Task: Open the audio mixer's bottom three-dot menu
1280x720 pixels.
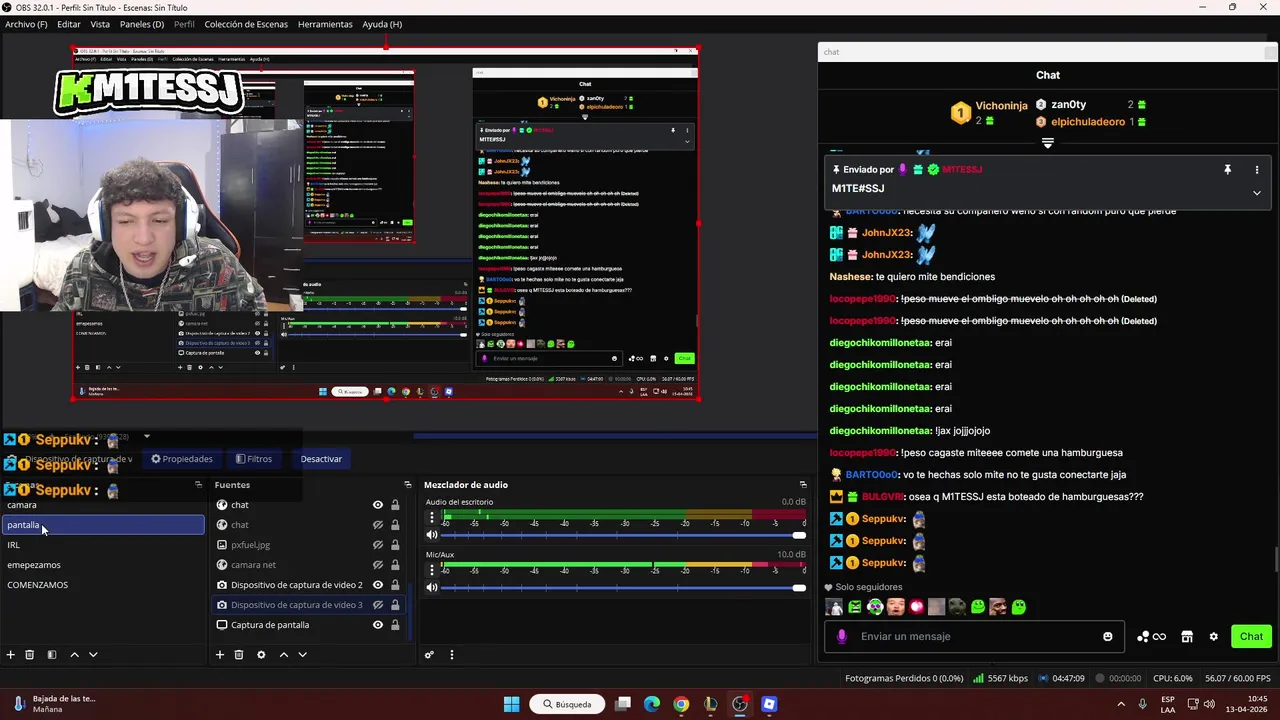Action: [451, 655]
